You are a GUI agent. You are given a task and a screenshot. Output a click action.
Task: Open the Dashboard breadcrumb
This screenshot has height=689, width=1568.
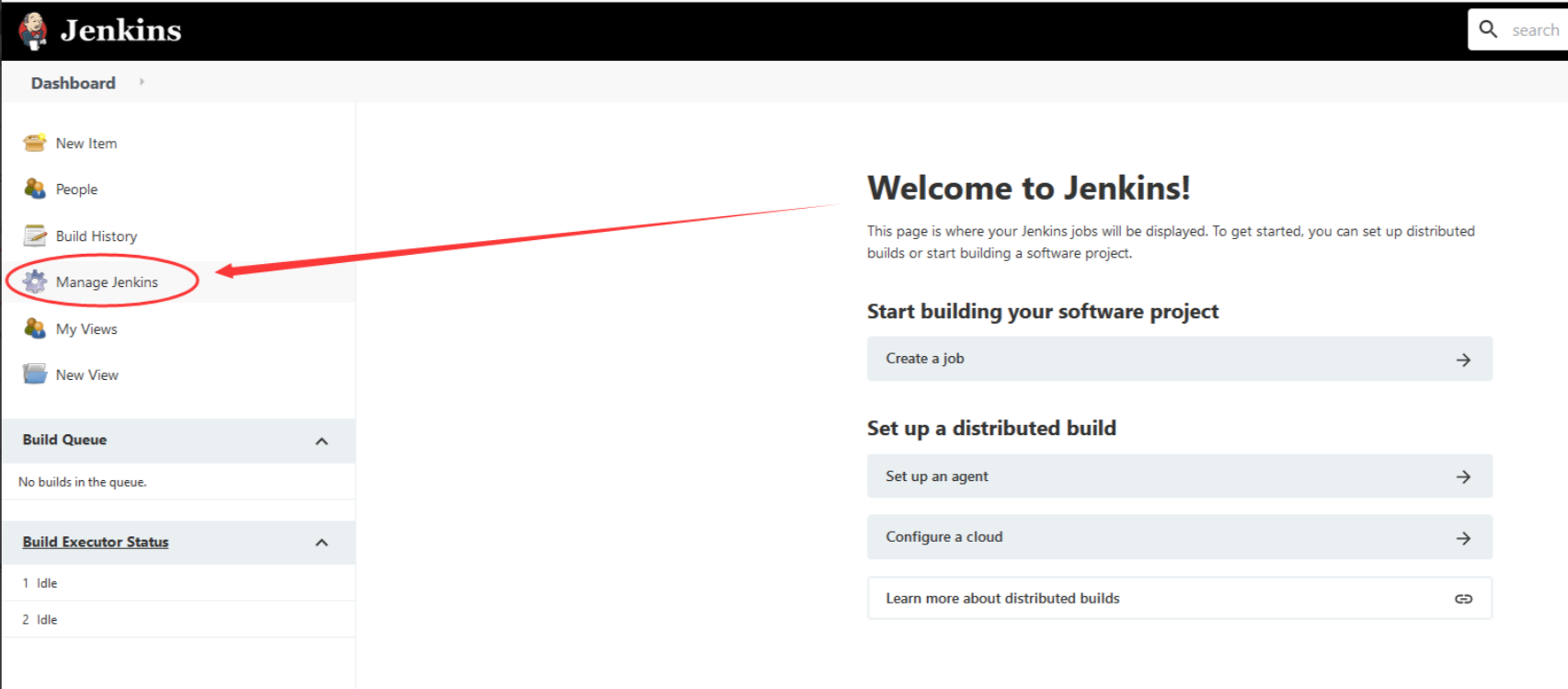point(74,83)
